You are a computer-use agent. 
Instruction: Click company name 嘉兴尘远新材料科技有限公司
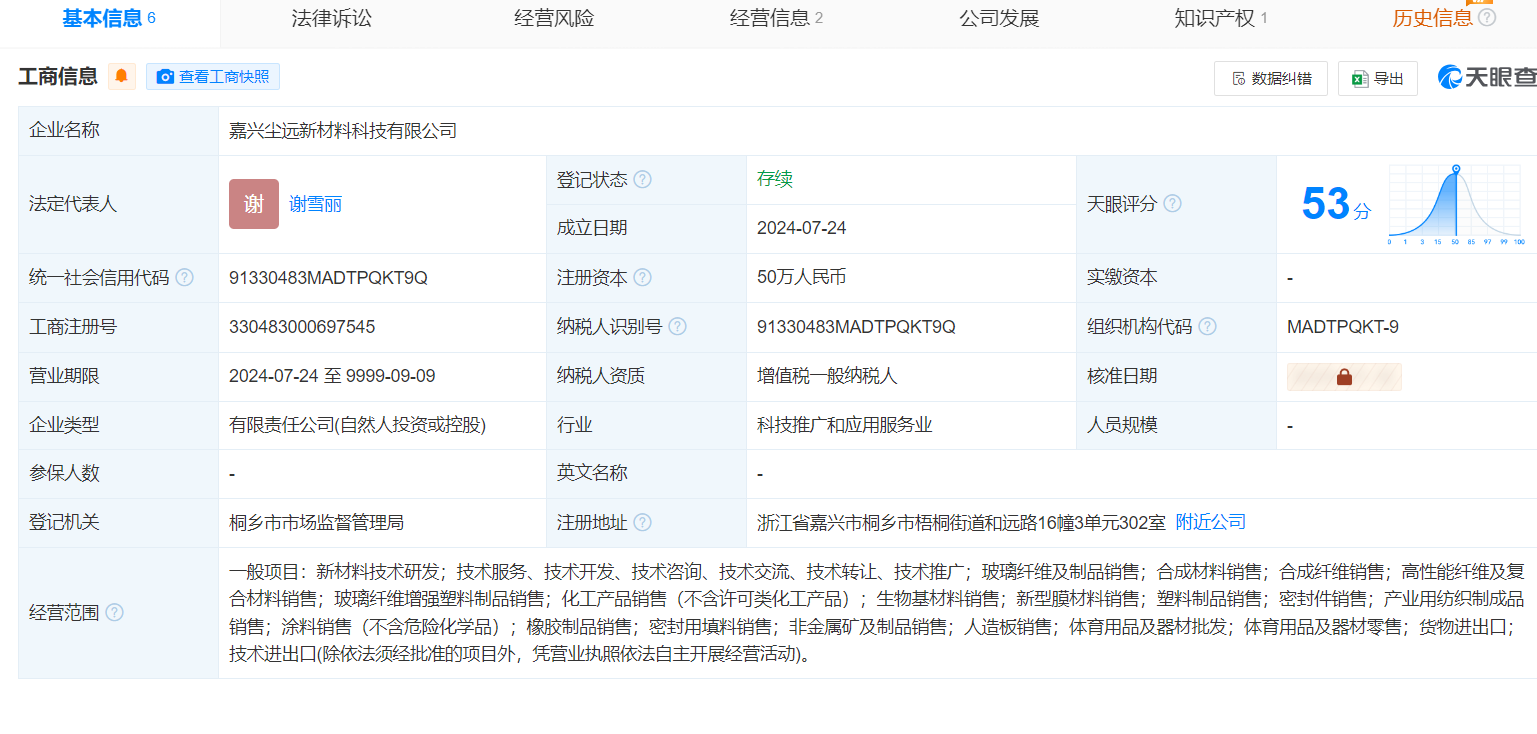pyautogui.click(x=343, y=131)
